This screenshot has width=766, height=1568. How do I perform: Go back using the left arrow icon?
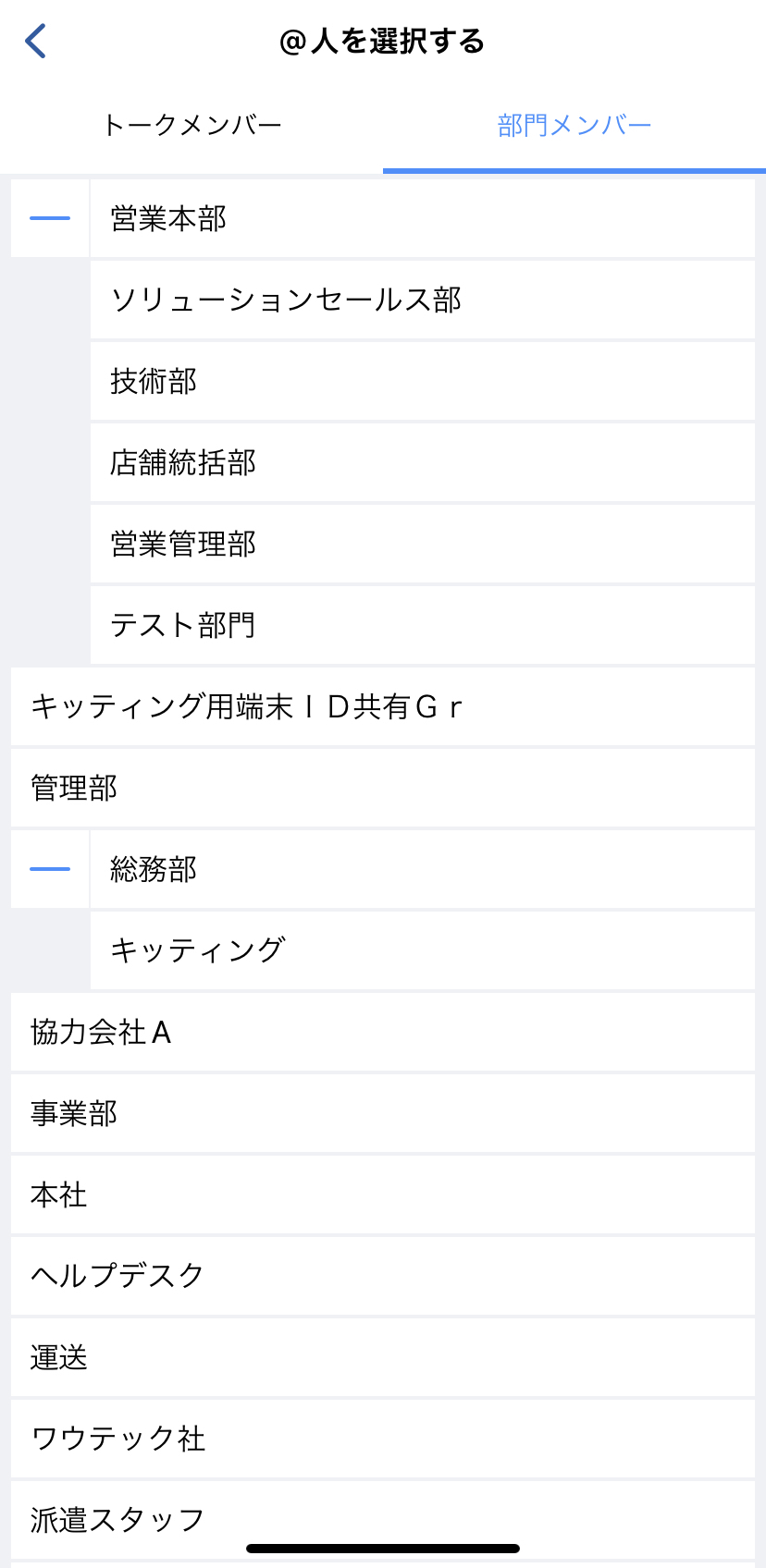[35, 41]
